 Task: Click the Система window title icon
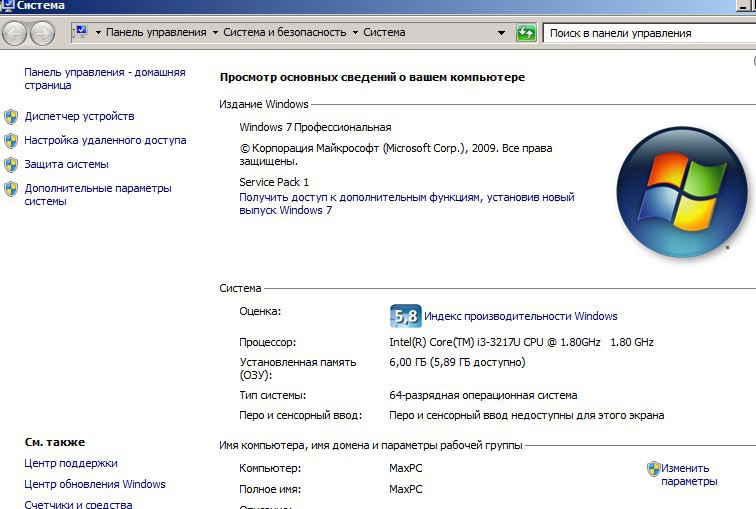(8, 5)
